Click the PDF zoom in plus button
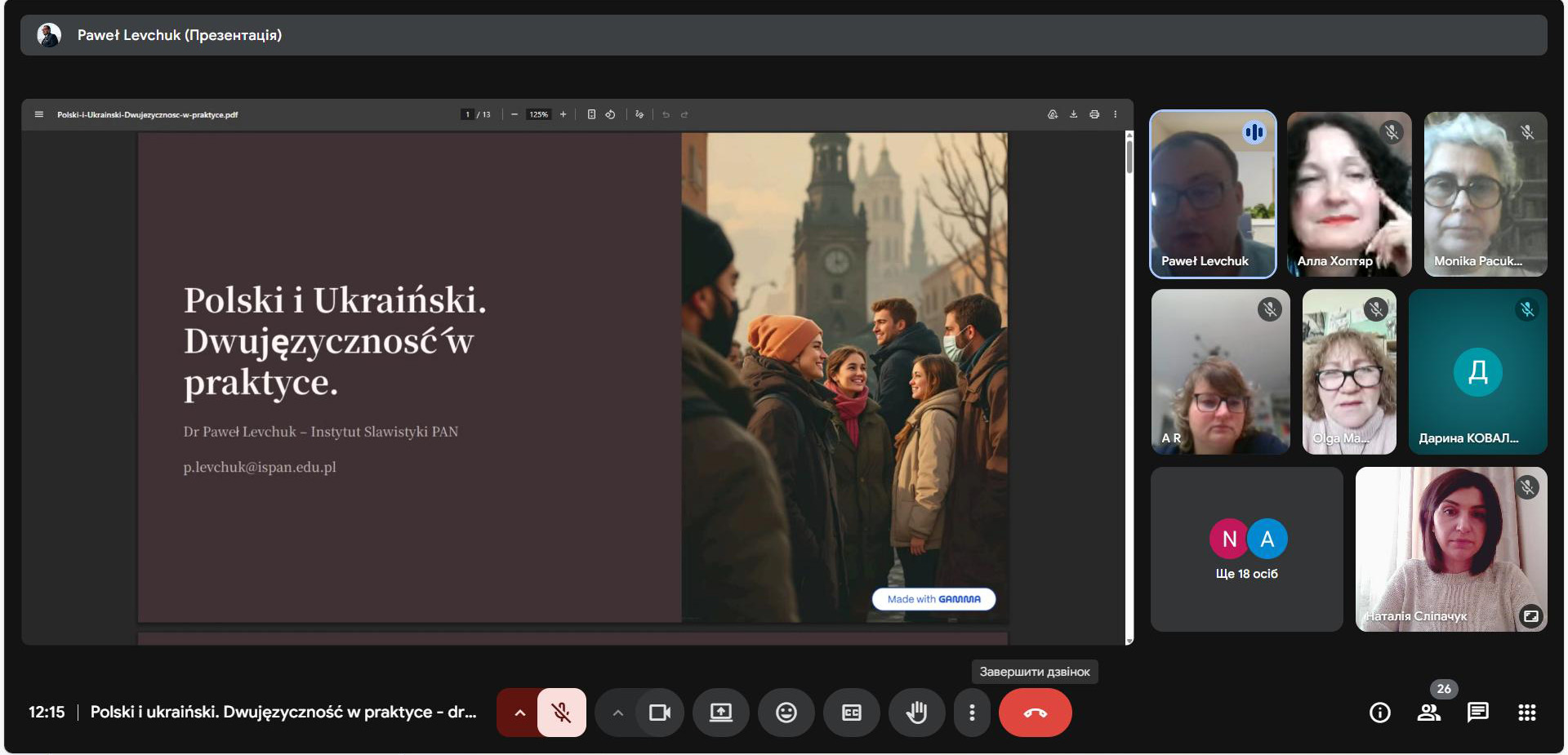The width and height of the screenshot is (1568, 755). pyautogui.click(x=563, y=114)
